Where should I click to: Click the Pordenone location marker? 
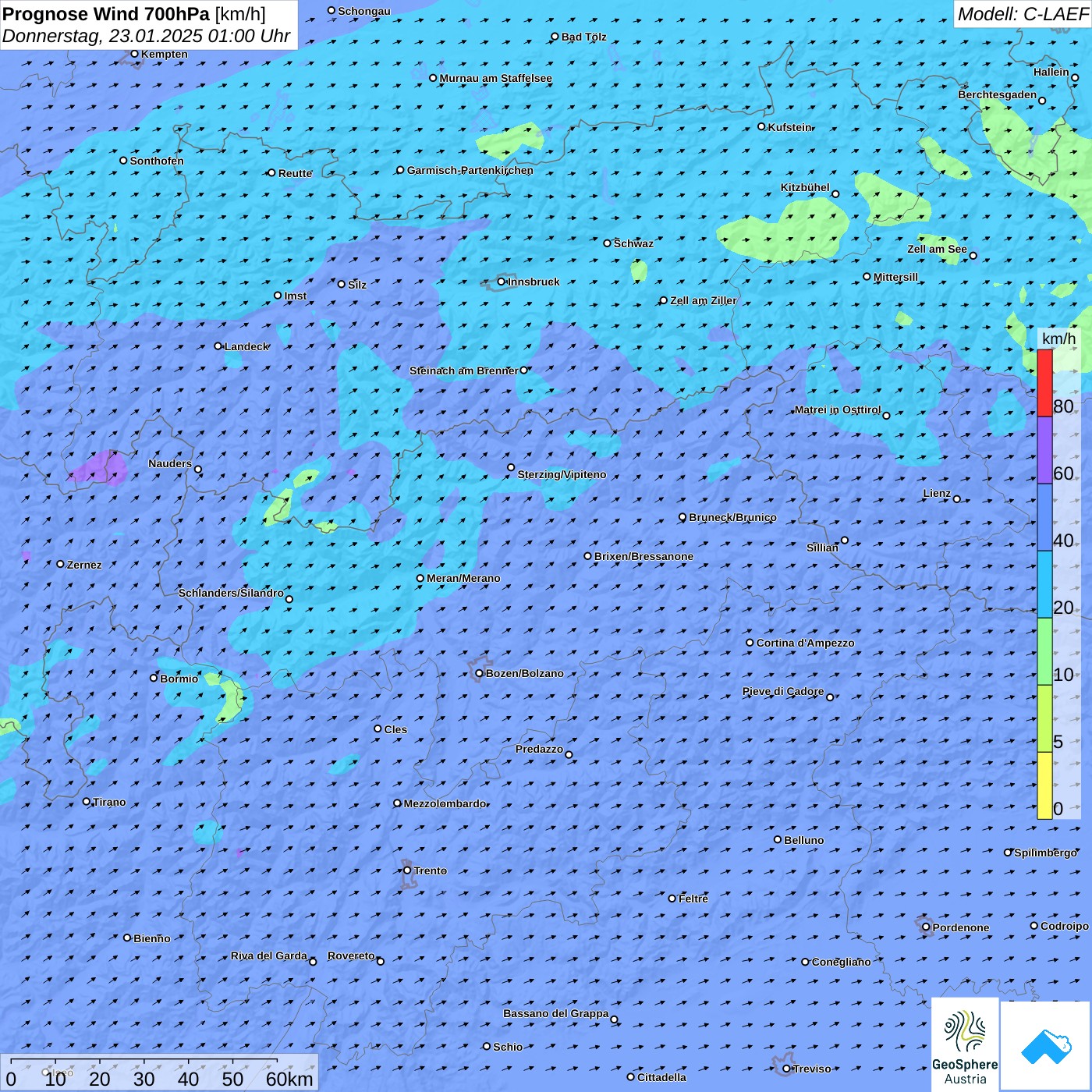pos(926,927)
